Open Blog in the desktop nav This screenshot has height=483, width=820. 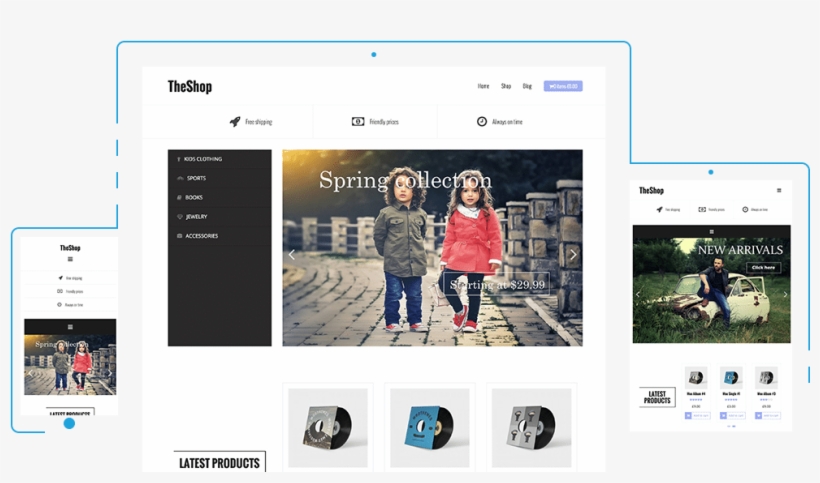tap(527, 86)
